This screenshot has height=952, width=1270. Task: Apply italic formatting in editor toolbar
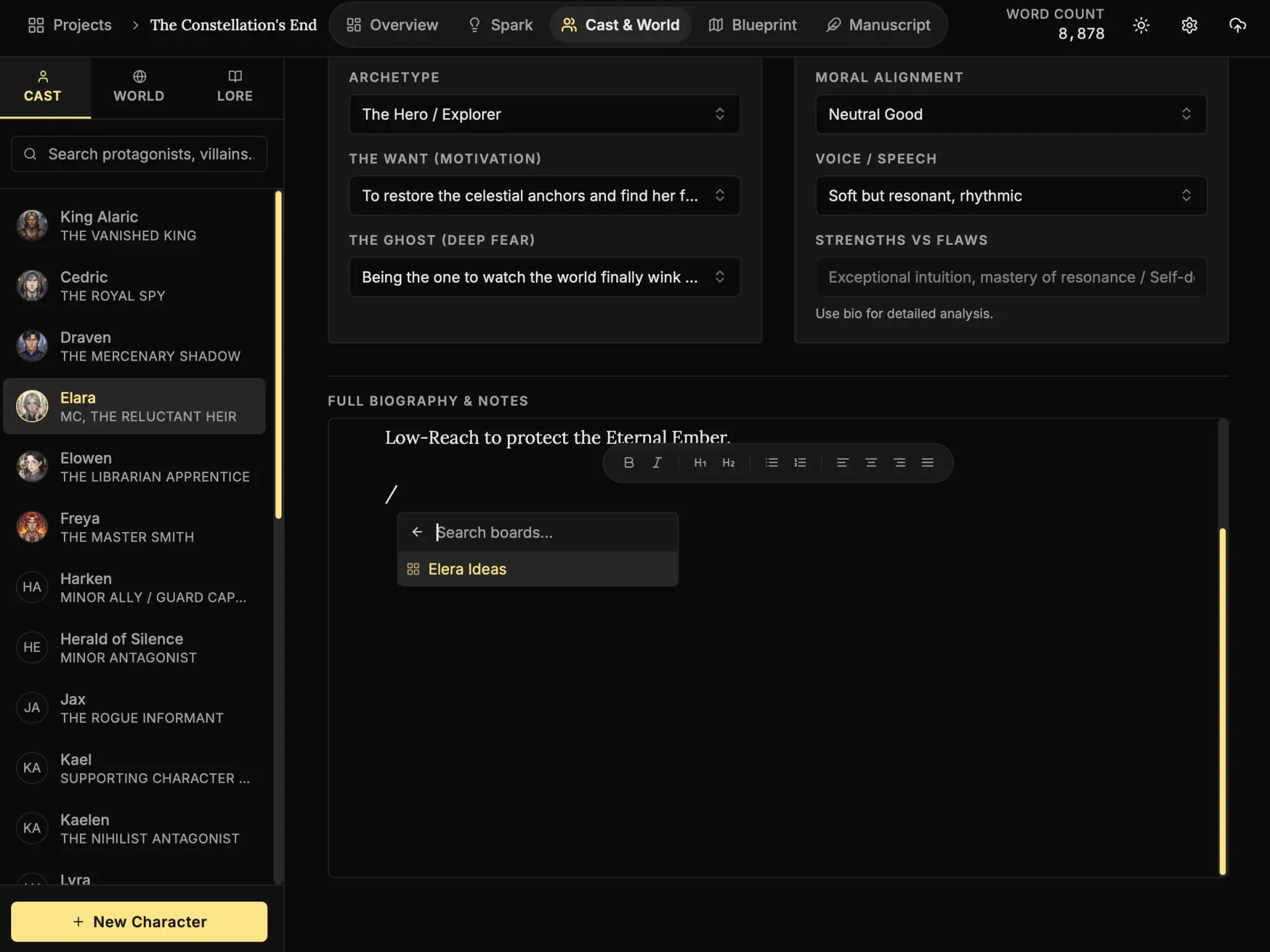coord(657,462)
